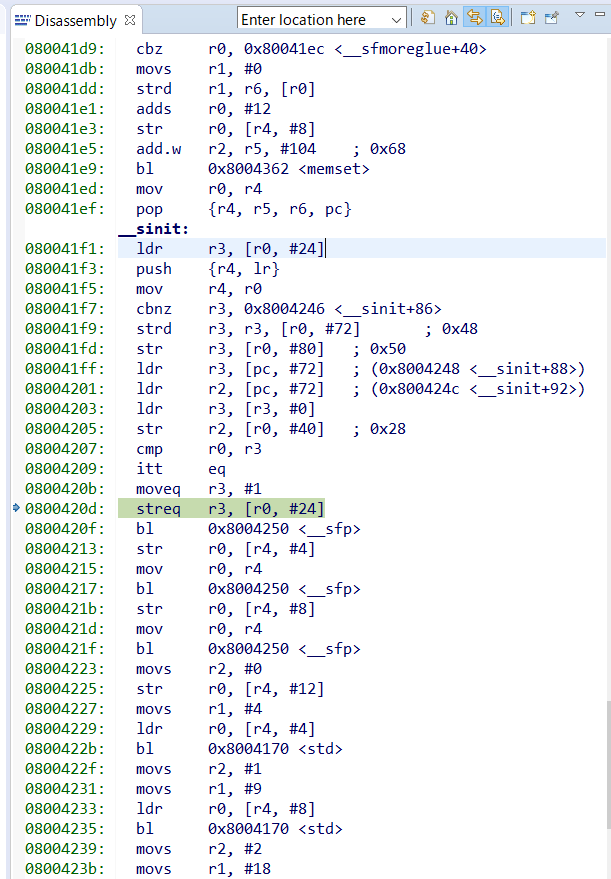Close the Disassembly view tab
Viewport: 611px width, 879px height.
tap(130, 20)
